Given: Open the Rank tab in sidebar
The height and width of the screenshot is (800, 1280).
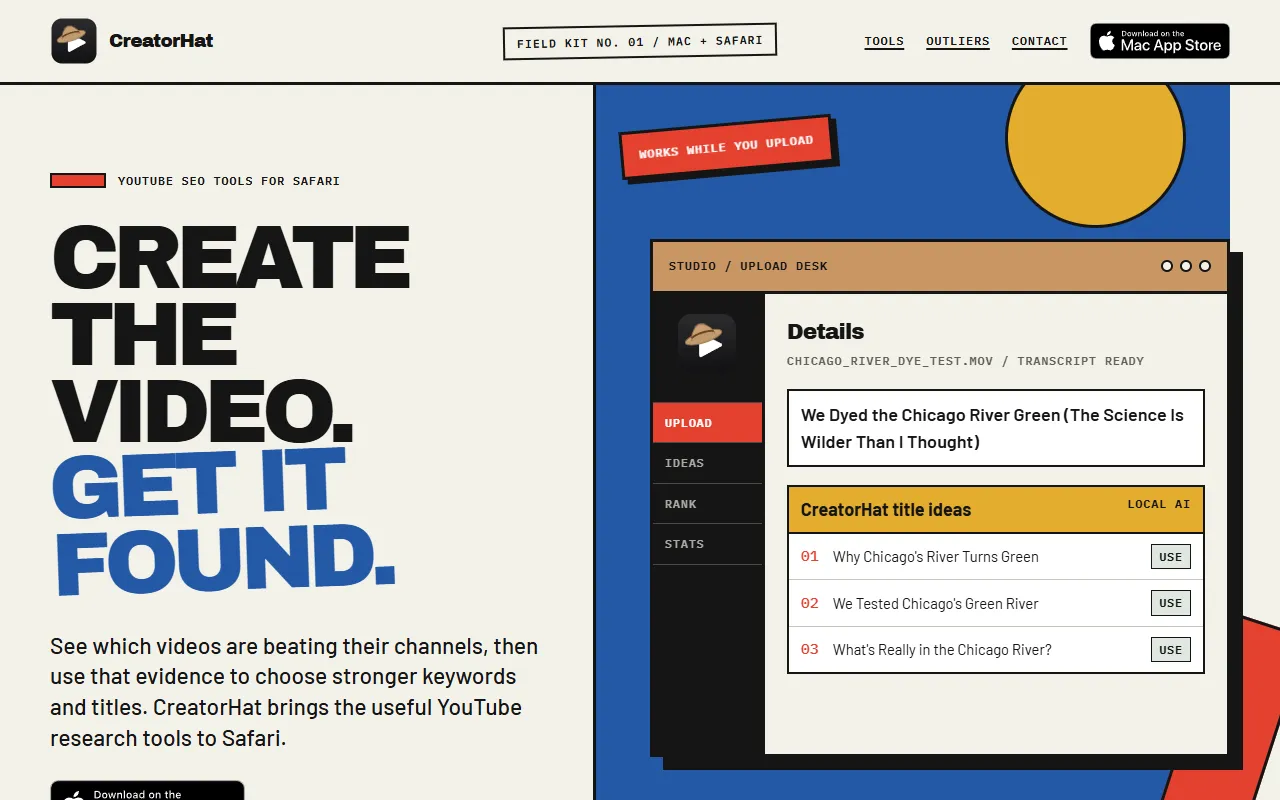Looking at the screenshot, I should pos(707,504).
